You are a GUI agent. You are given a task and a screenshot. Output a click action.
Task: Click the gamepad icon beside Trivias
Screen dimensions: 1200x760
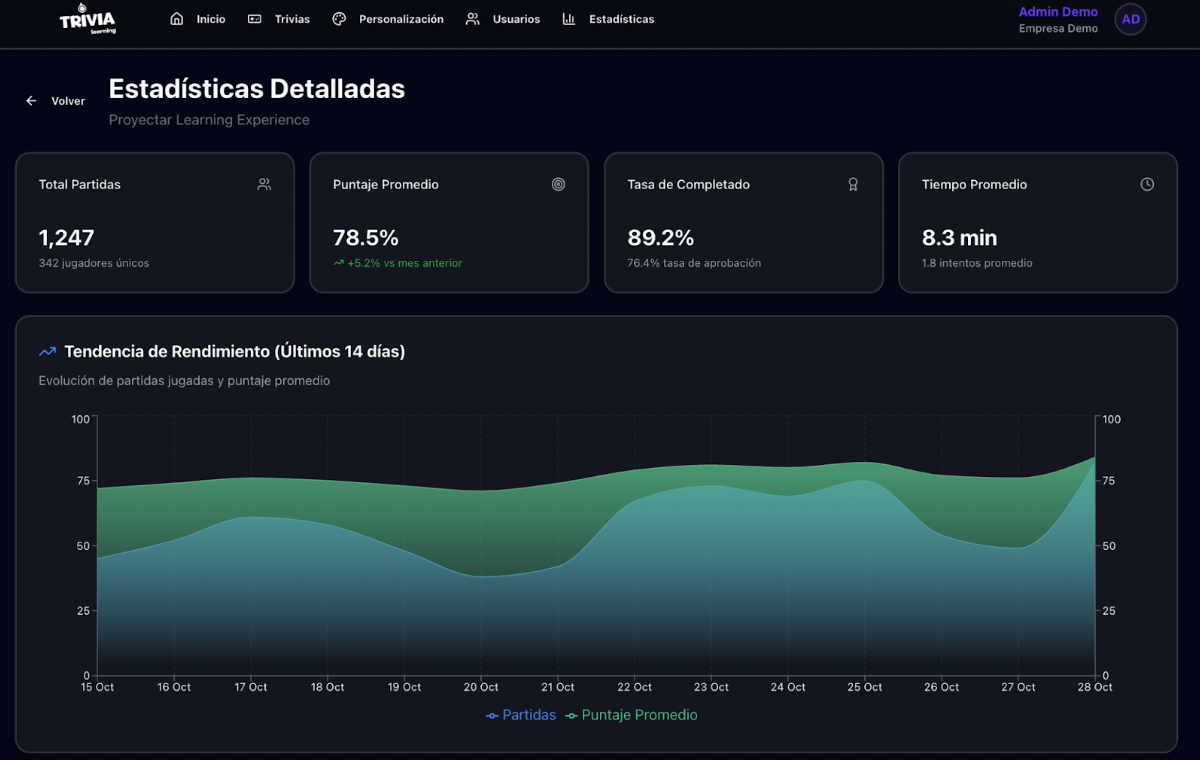coord(255,19)
